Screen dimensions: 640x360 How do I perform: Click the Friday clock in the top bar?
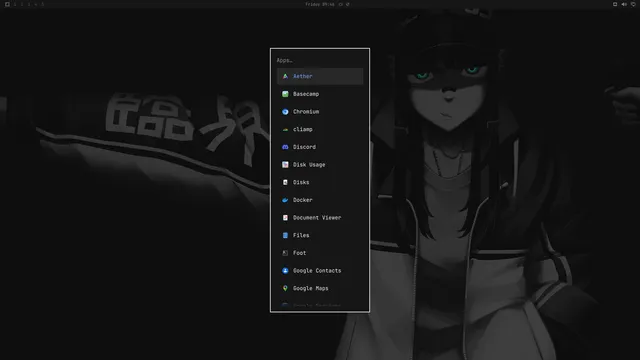tap(320, 4)
